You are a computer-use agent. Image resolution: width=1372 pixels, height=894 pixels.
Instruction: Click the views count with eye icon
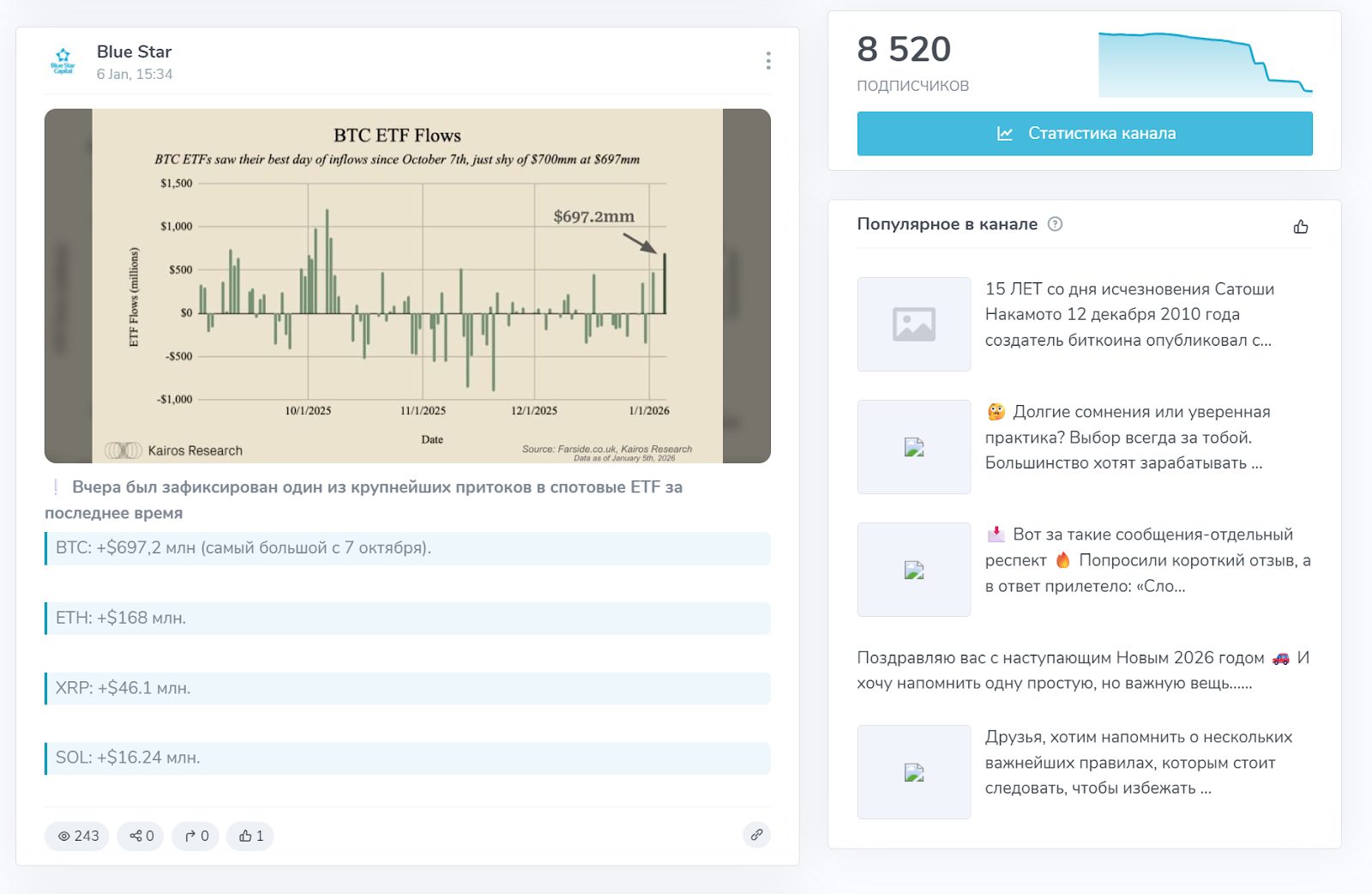pos(77,836)
